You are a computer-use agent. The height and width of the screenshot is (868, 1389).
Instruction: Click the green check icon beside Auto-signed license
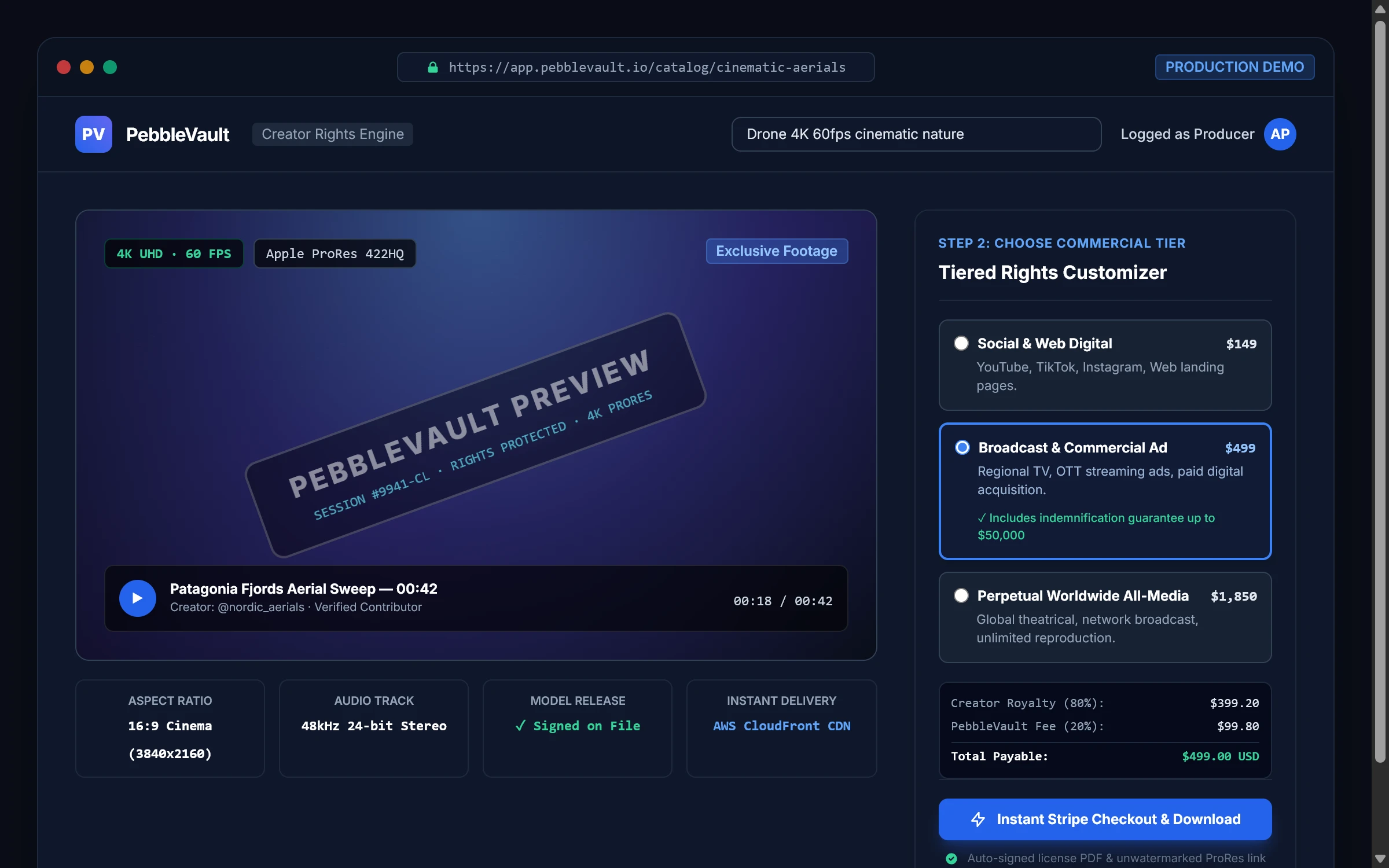click(951, 858)
